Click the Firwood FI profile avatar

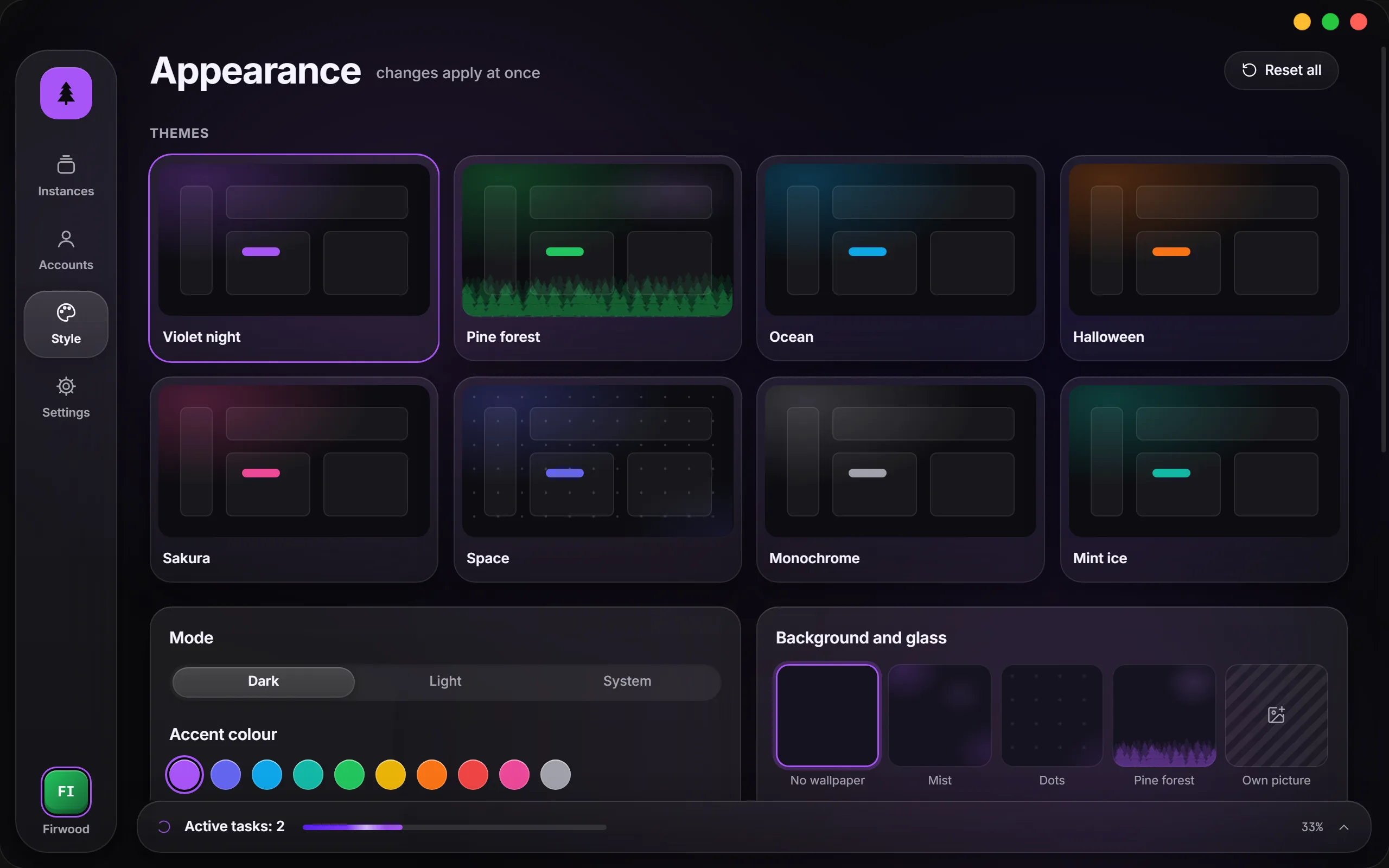(66, 792)
